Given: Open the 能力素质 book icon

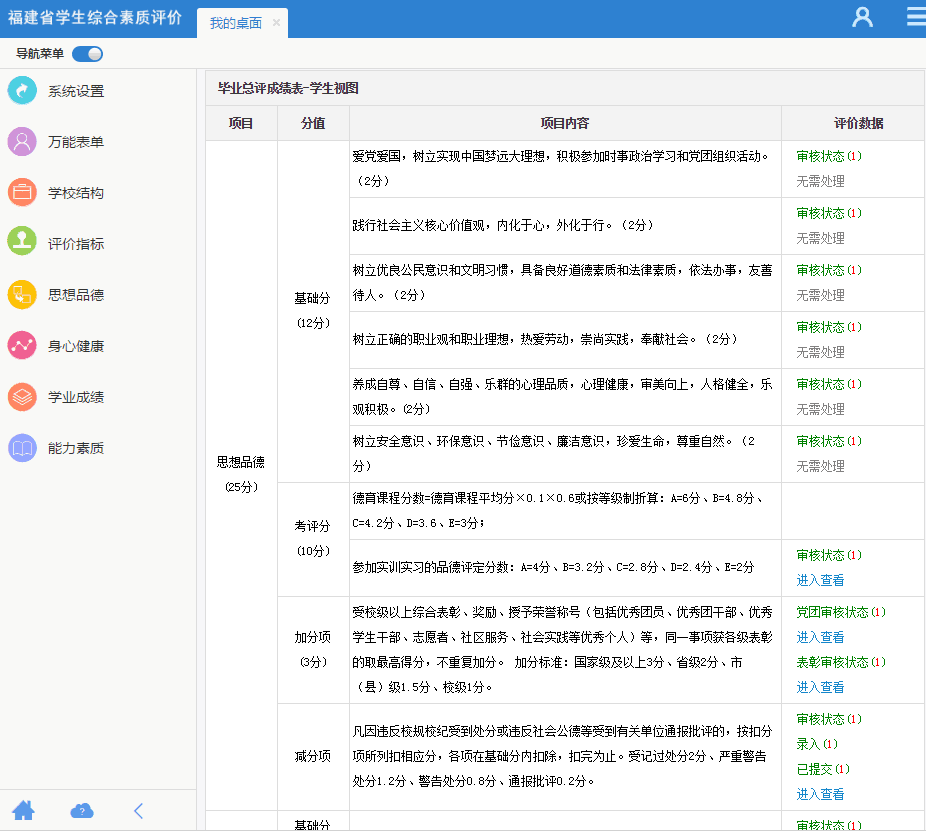Looking at the screenshot, I should 22,448.
